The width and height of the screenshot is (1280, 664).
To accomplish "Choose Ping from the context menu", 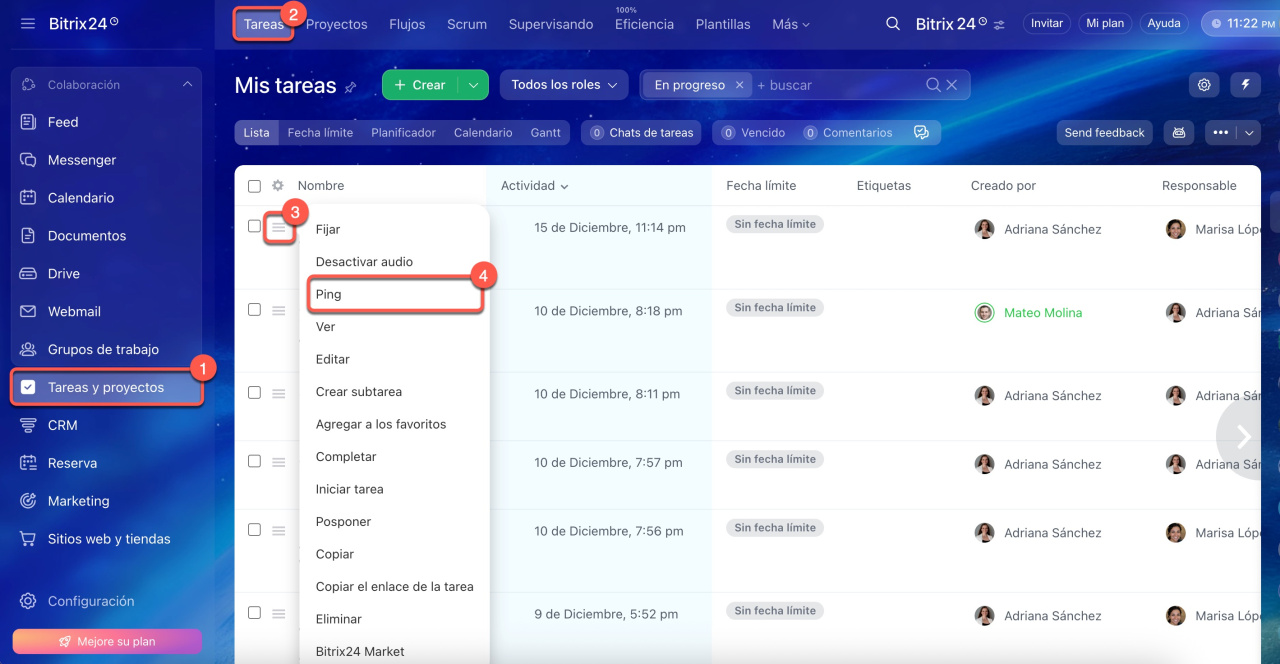I will tap(328, 294).
